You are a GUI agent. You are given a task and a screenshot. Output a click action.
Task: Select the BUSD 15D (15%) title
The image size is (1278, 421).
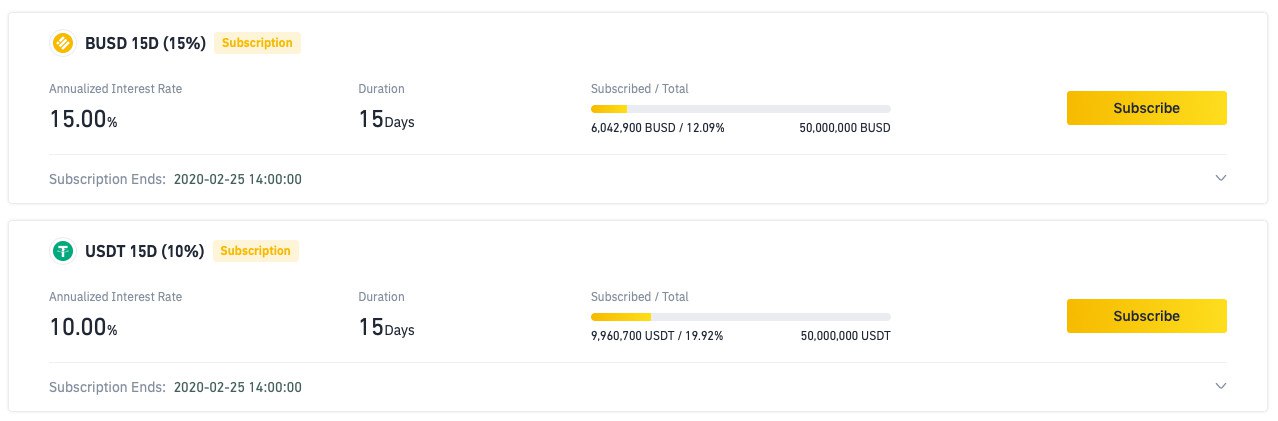tap(145, 43)
